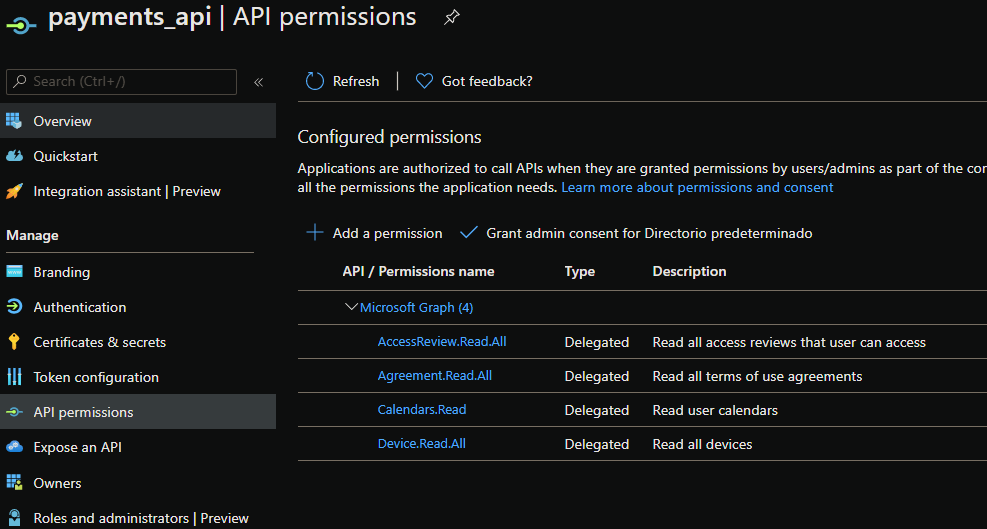This screenshot has height=529, width=987.
Task: Open the Authentication menu item
Action: (x=79, y=307)
